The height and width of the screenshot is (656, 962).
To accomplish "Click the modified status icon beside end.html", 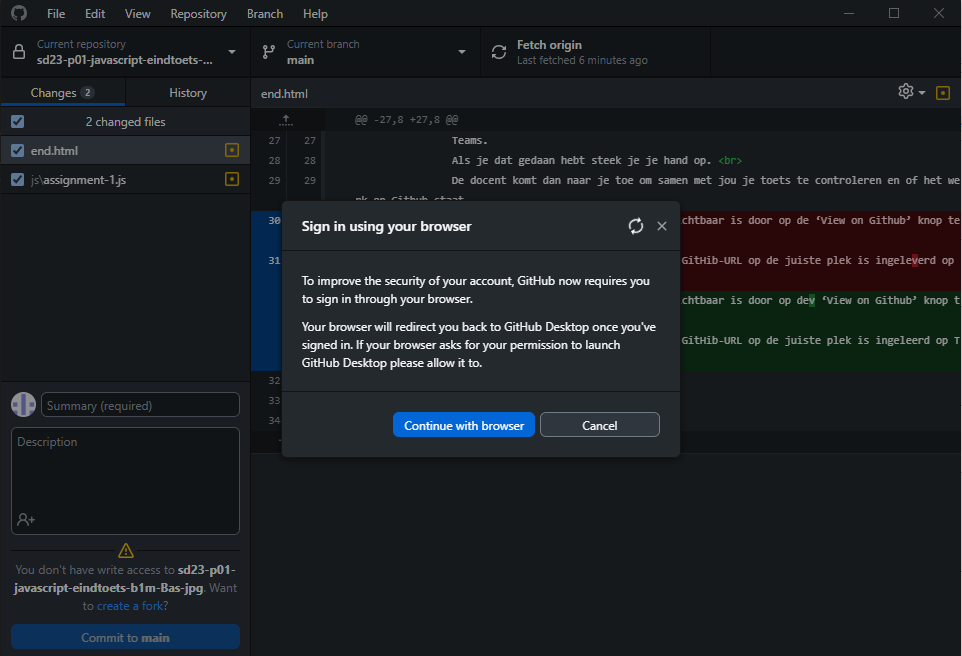I will click(232, 150).
